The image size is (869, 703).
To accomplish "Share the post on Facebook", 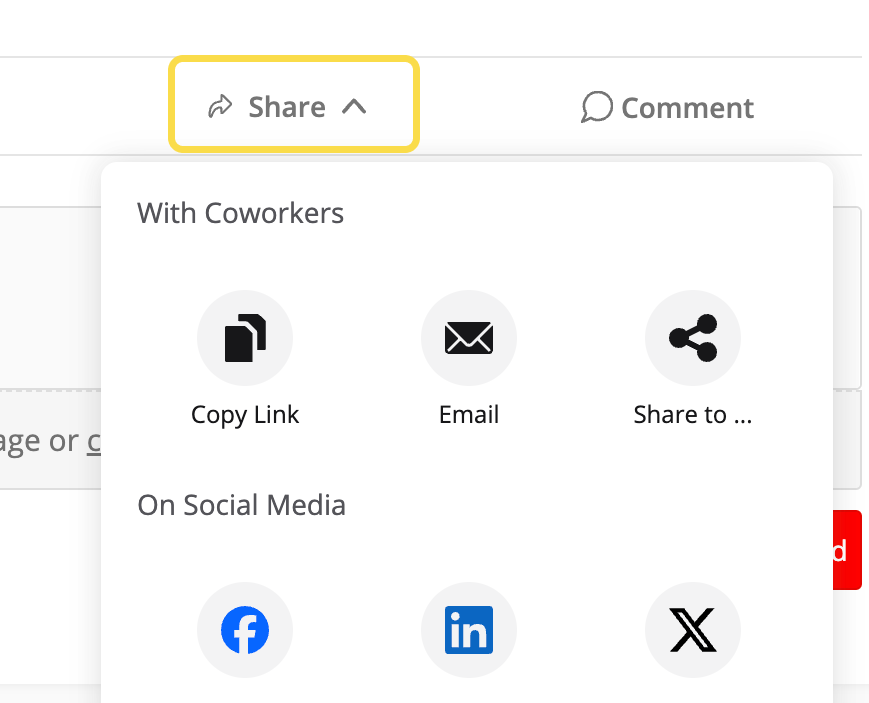I will point(245,630).
